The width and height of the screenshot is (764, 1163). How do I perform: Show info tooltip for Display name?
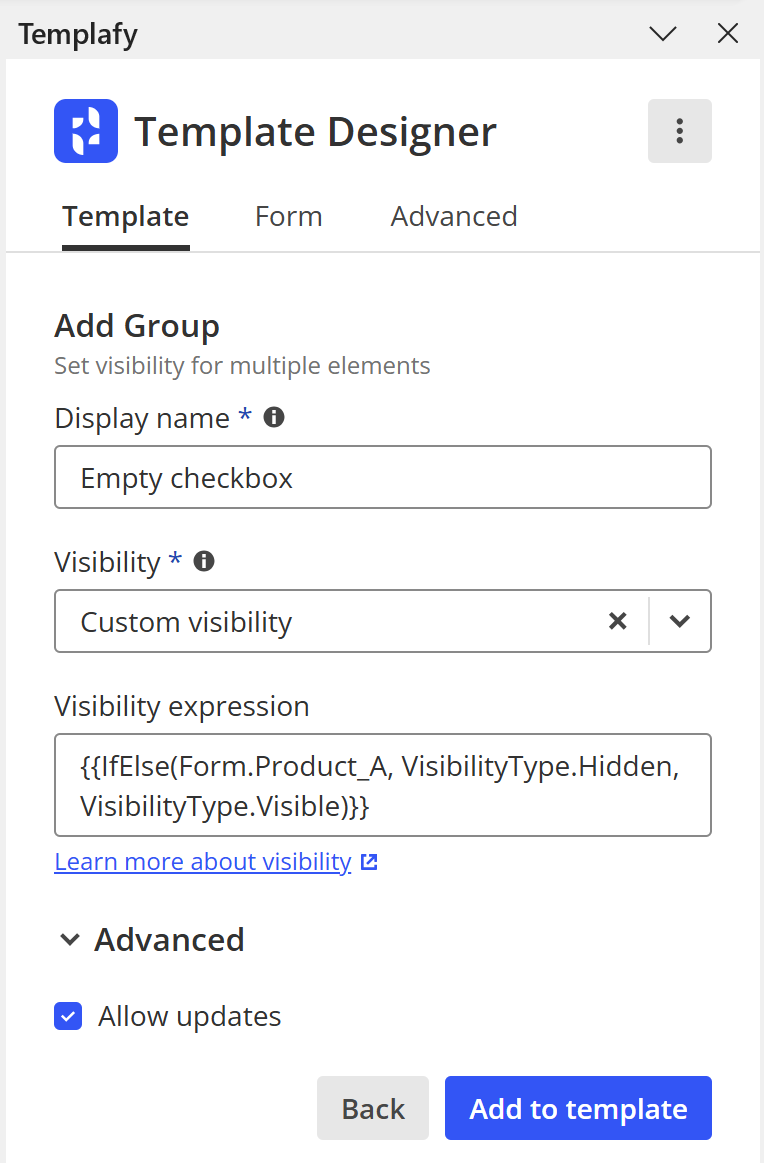click(x=274, y=418)
